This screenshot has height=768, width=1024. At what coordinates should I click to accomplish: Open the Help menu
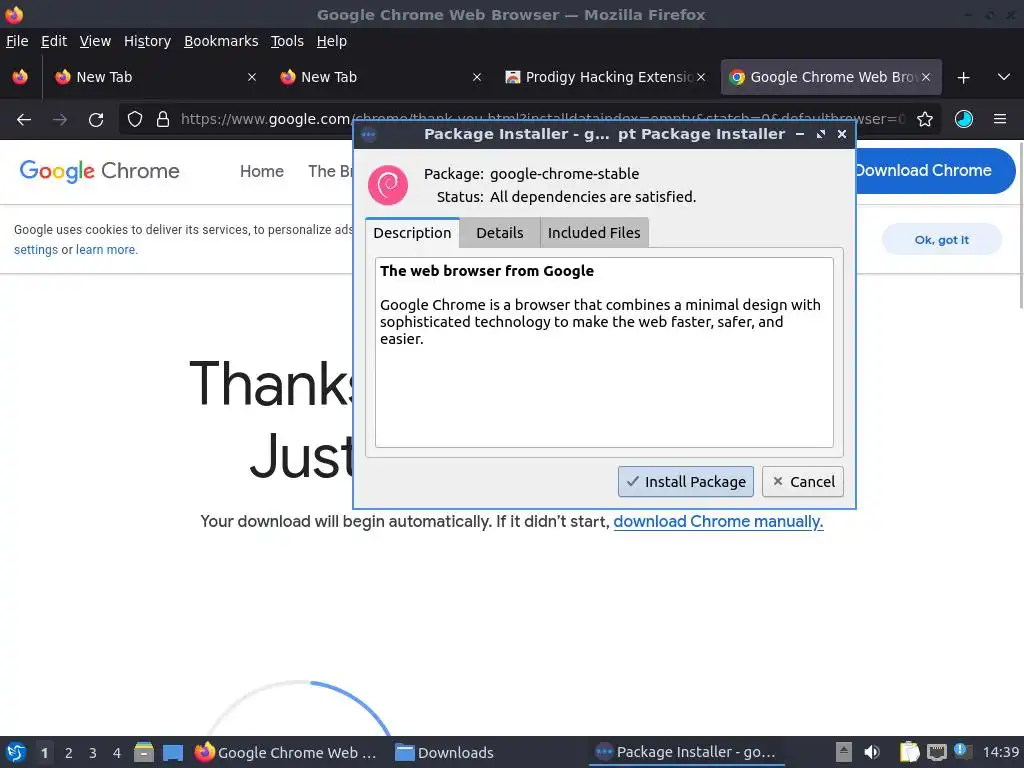(331, 41)
